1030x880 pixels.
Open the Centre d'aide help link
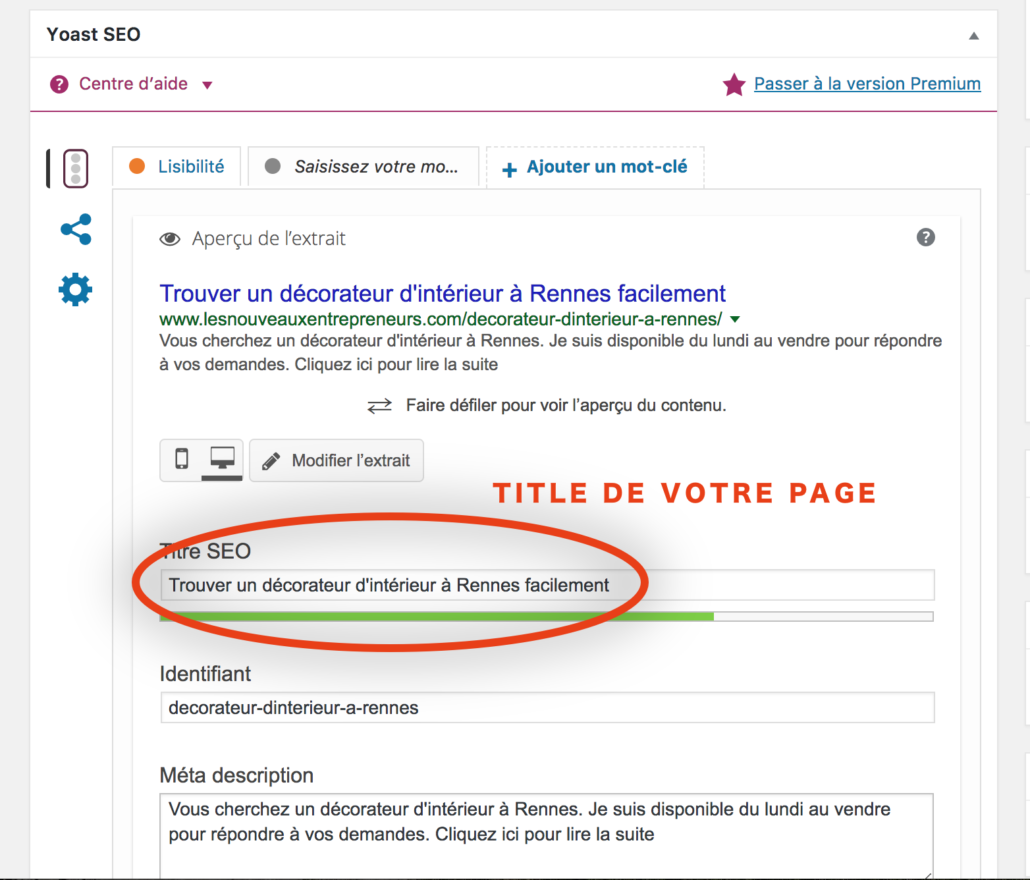pyautogui.click(x=133, y=84)
